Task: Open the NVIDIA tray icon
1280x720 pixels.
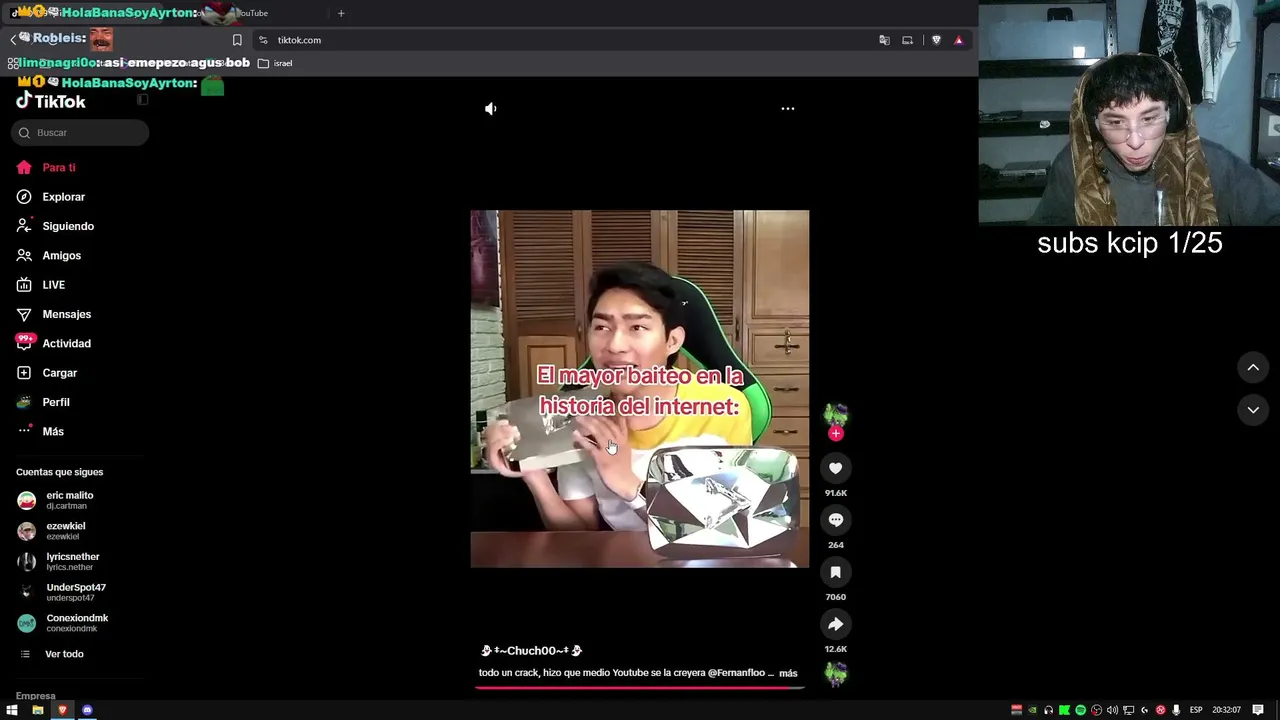Action: (1032, 710)
